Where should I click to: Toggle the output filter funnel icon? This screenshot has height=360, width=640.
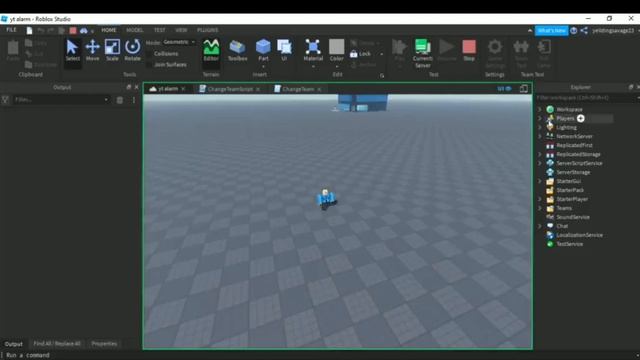pos(5,100)
